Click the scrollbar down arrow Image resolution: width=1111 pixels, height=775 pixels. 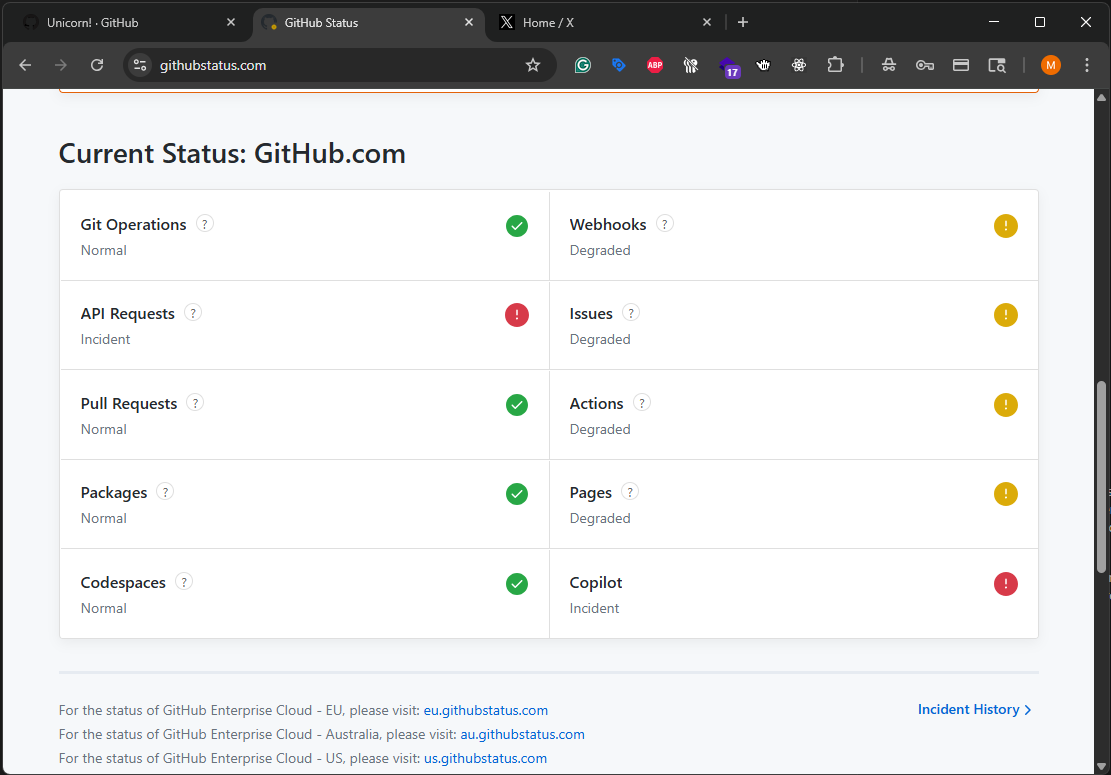[1101, 766]
